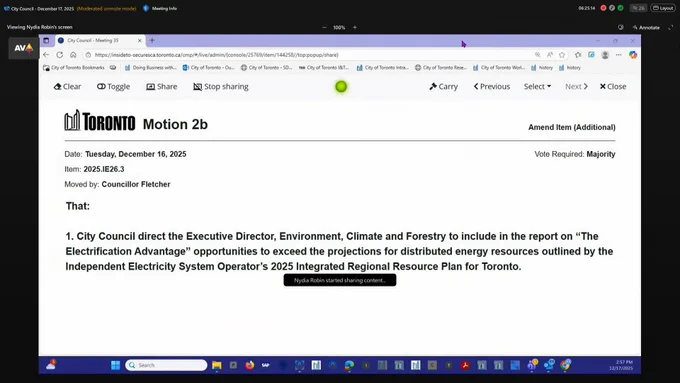Screen dimensions: 680x383
Task: Reload the page with Refresh icon
Action: (60, 55)
